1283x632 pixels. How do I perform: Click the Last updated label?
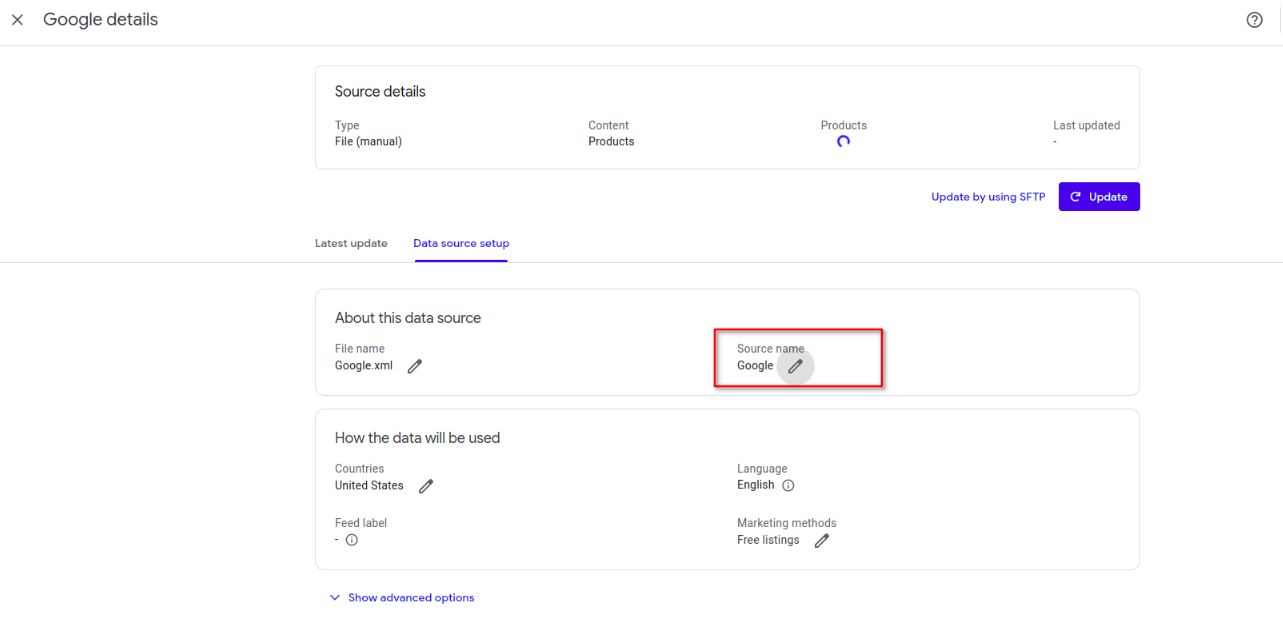coord(1086,126)
